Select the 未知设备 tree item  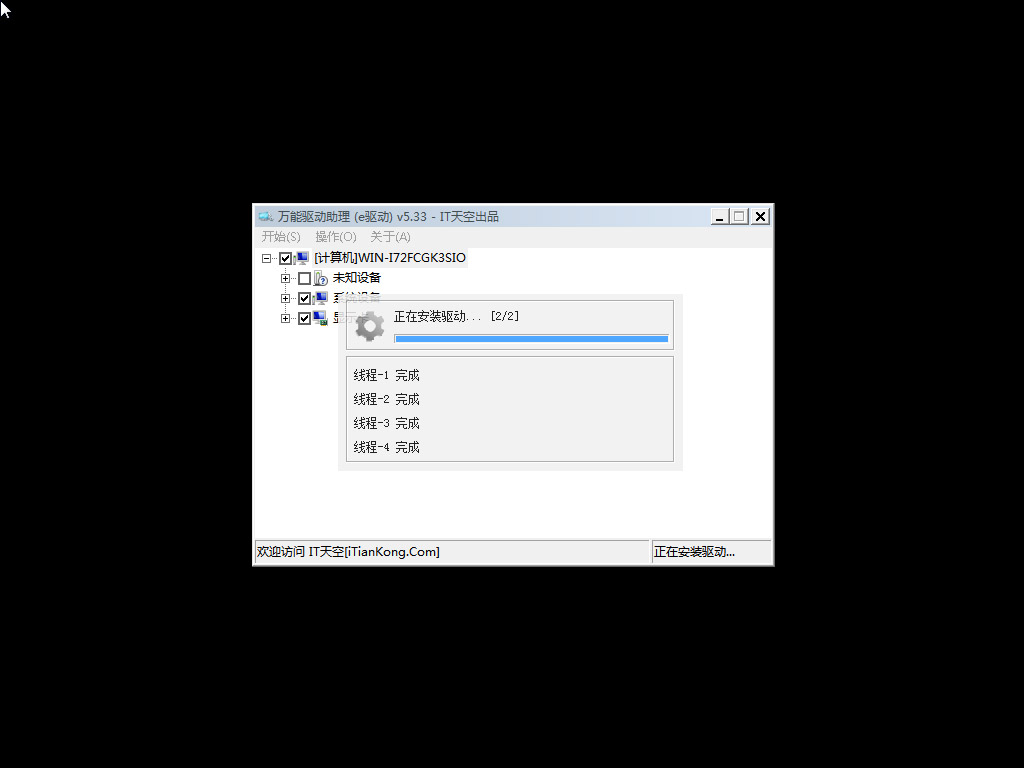(357, 278)
